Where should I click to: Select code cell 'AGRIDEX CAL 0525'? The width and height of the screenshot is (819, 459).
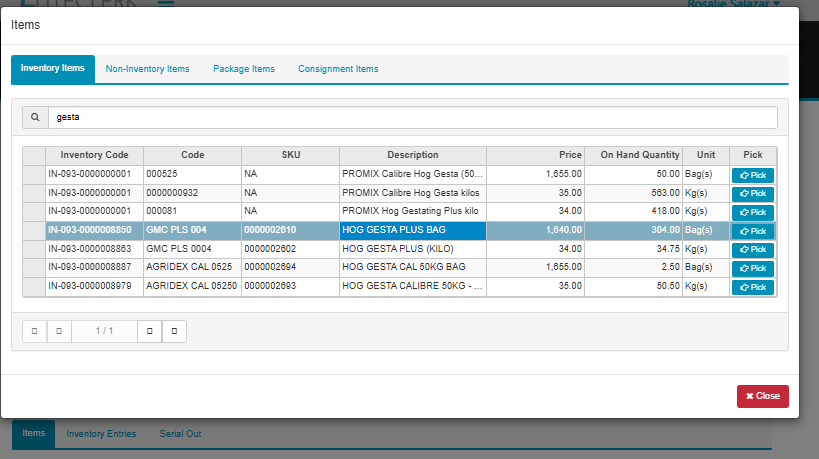[x=193, y=267]
